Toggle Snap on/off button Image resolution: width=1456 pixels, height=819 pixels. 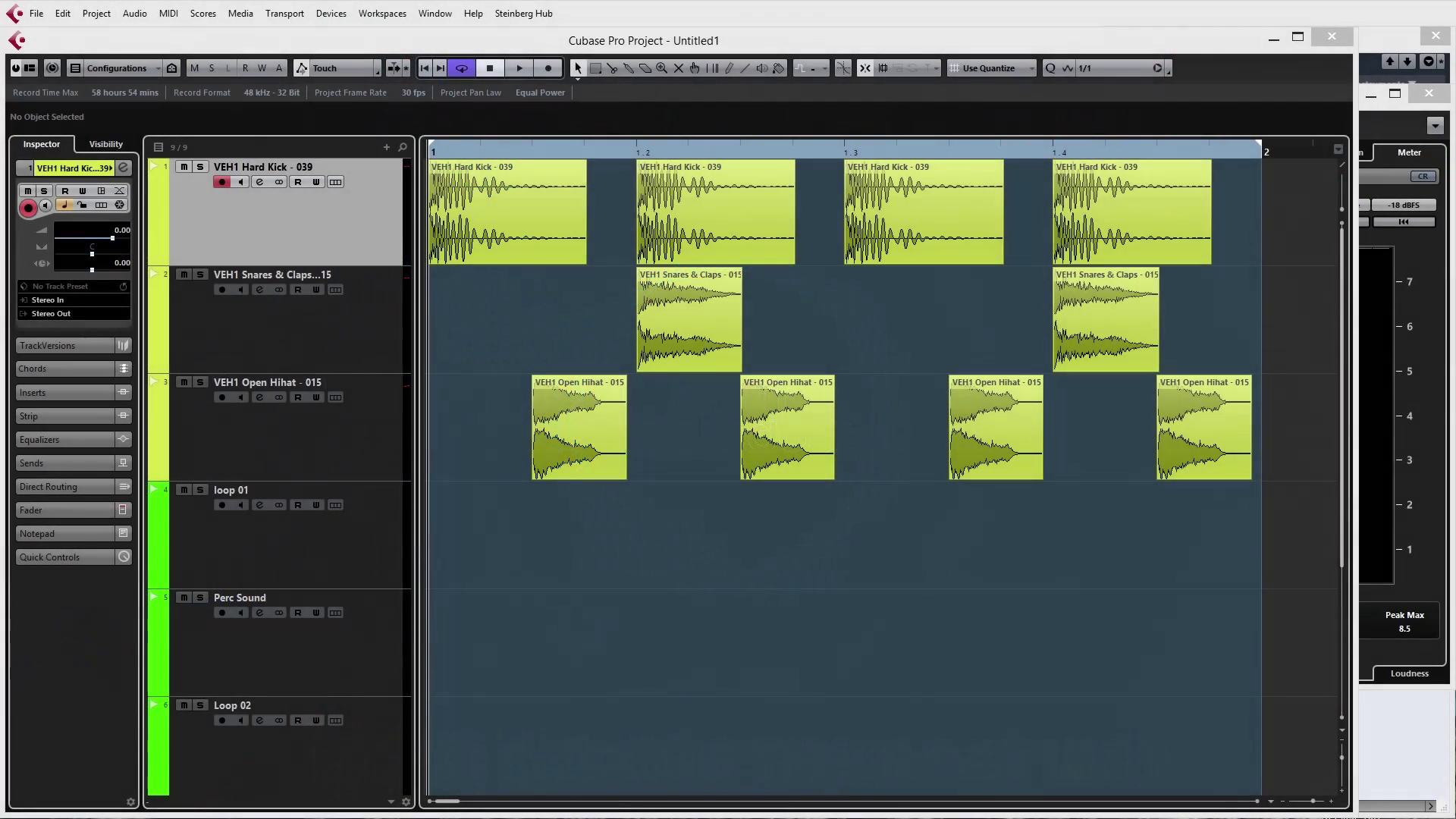[x=865, y=68]
